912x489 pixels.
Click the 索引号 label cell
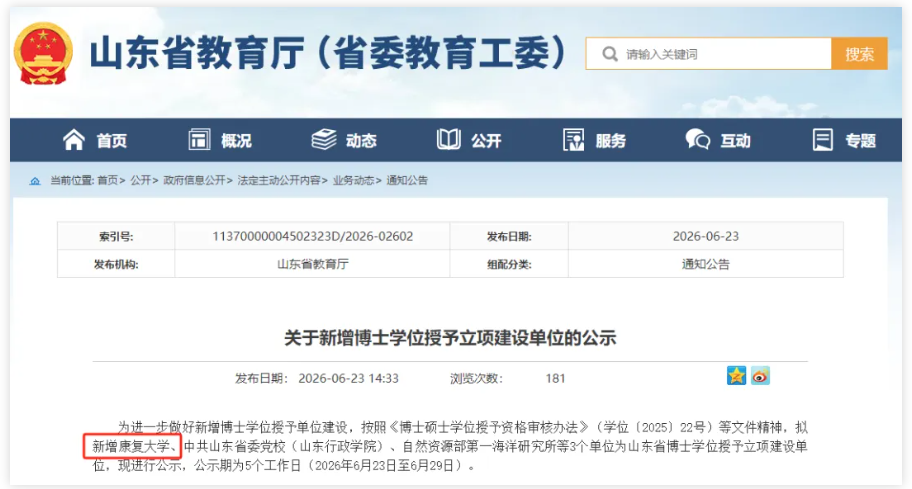[x=116, y=237]
